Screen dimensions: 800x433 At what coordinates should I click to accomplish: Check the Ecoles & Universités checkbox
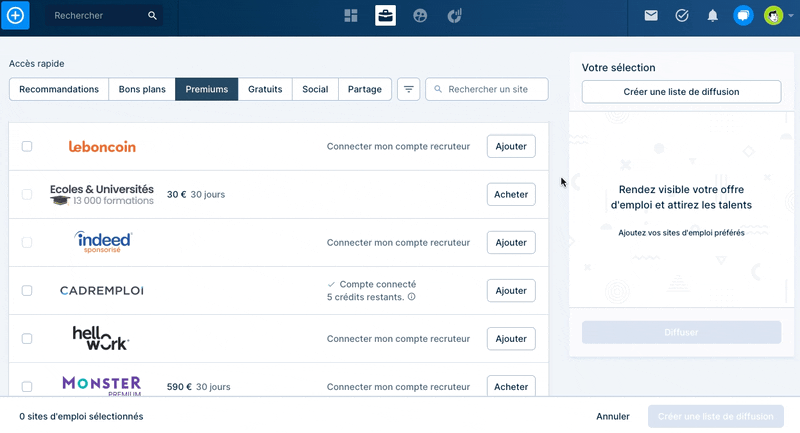(27, 194)
